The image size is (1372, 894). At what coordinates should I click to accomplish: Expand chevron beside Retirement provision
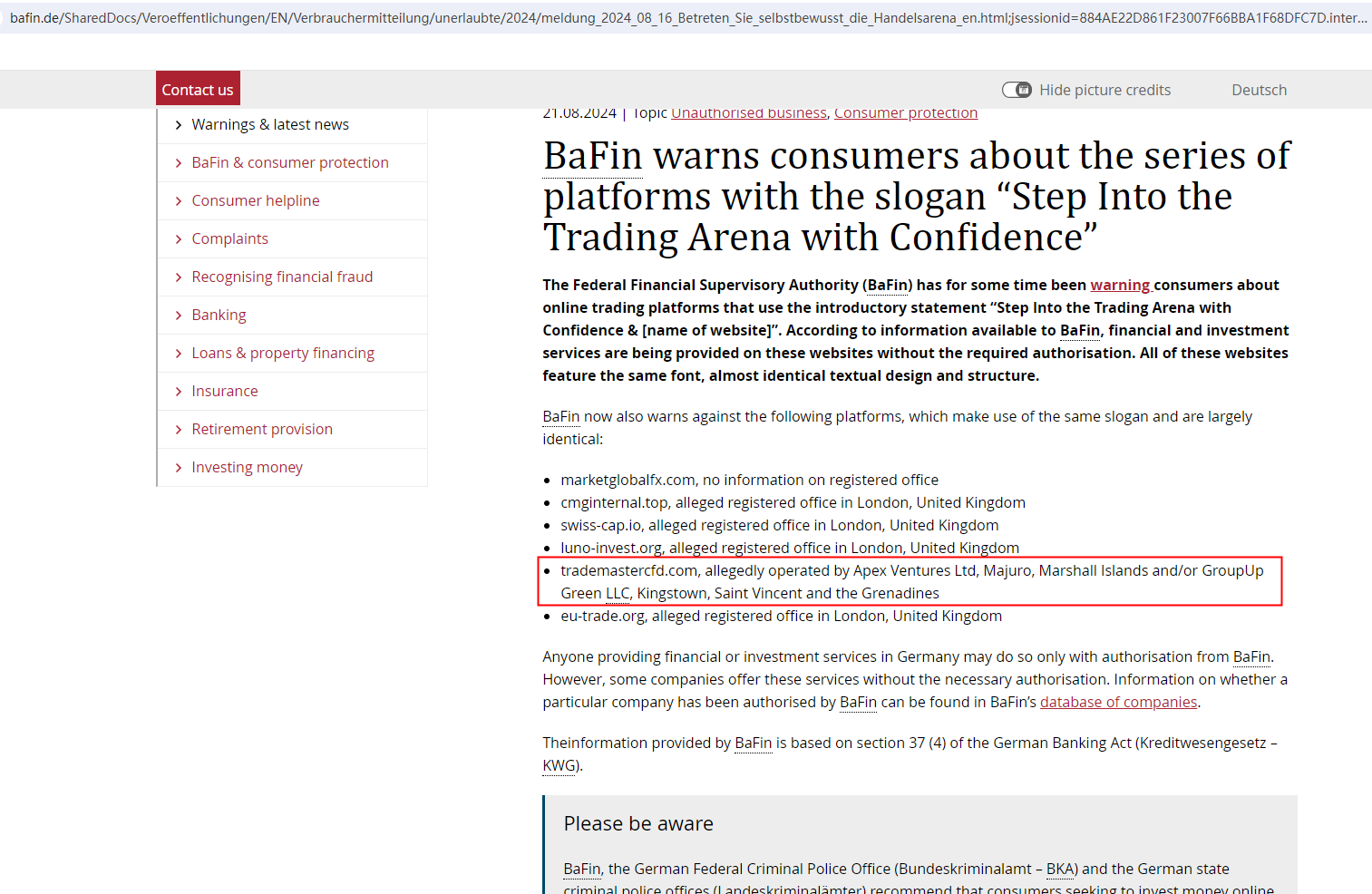(179, 429)
